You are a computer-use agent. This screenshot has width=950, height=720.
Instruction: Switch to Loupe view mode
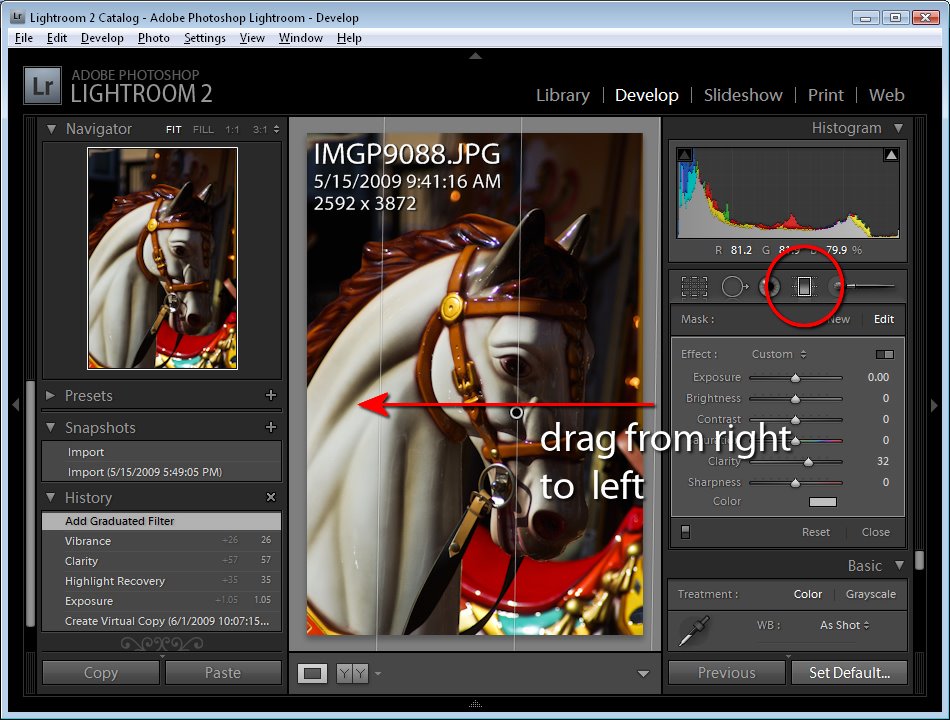(x=312, y=673)
